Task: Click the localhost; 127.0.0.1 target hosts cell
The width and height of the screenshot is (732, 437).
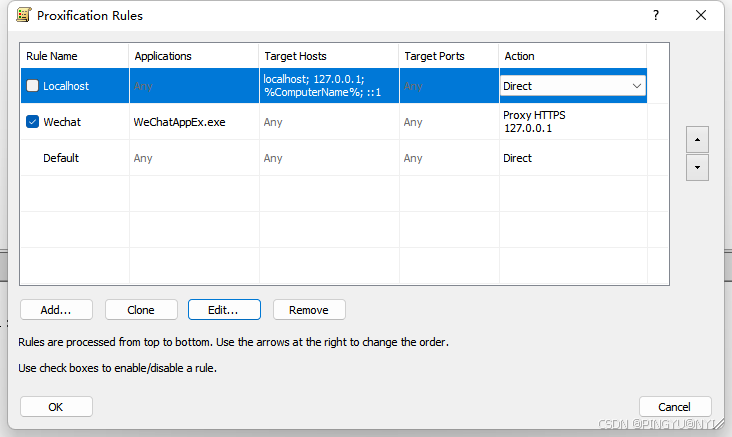Action: [x=329, y=86]
